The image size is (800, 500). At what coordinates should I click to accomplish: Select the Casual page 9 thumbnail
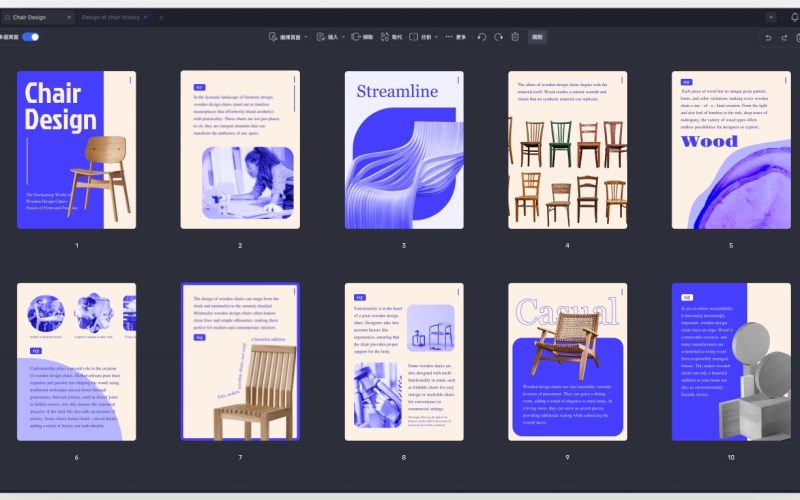[567, 361]
